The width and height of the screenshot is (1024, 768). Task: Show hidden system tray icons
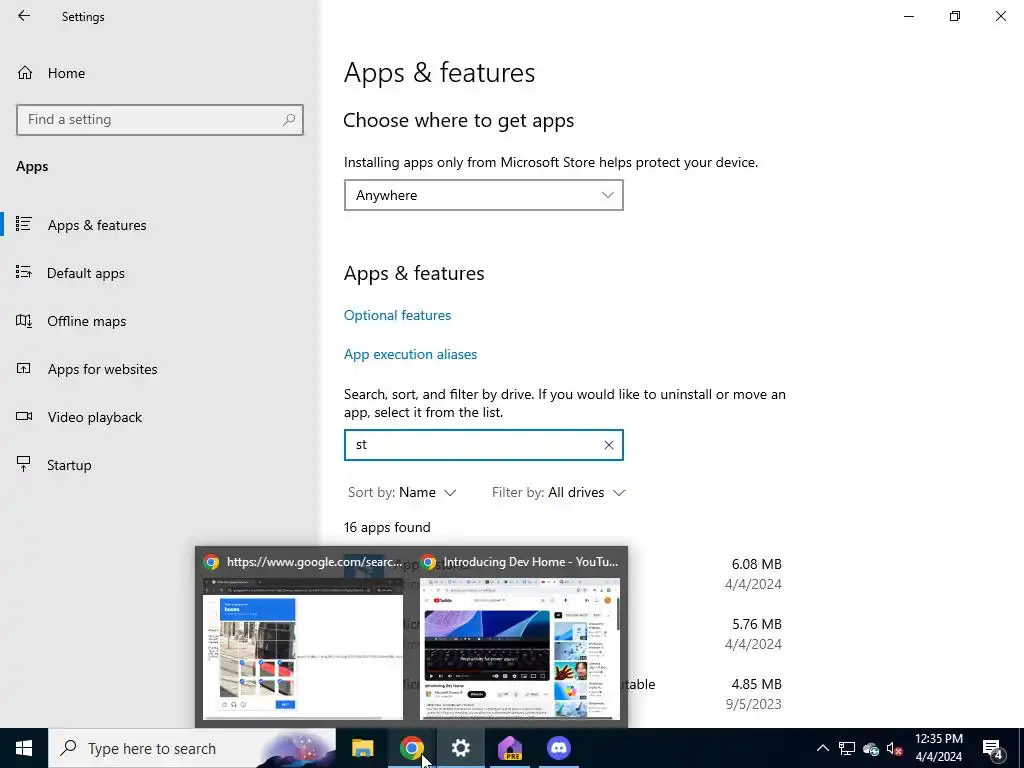coord(823,748)
